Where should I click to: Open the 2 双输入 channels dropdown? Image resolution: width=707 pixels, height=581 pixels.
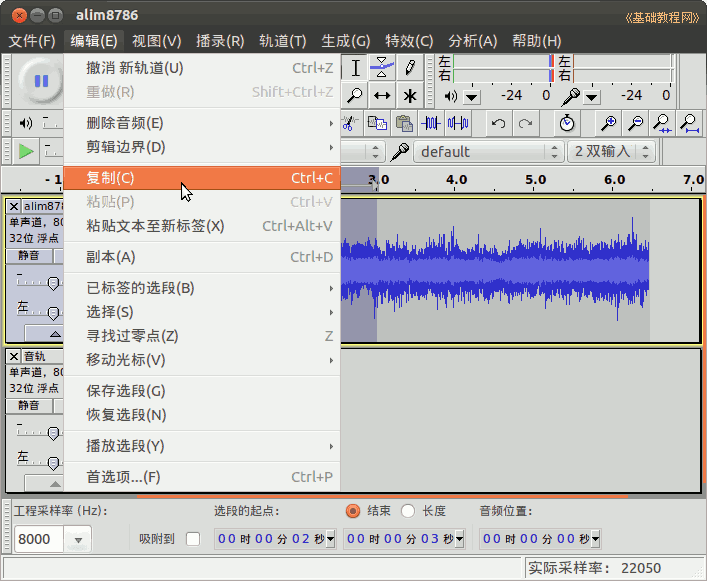(611, 151)
